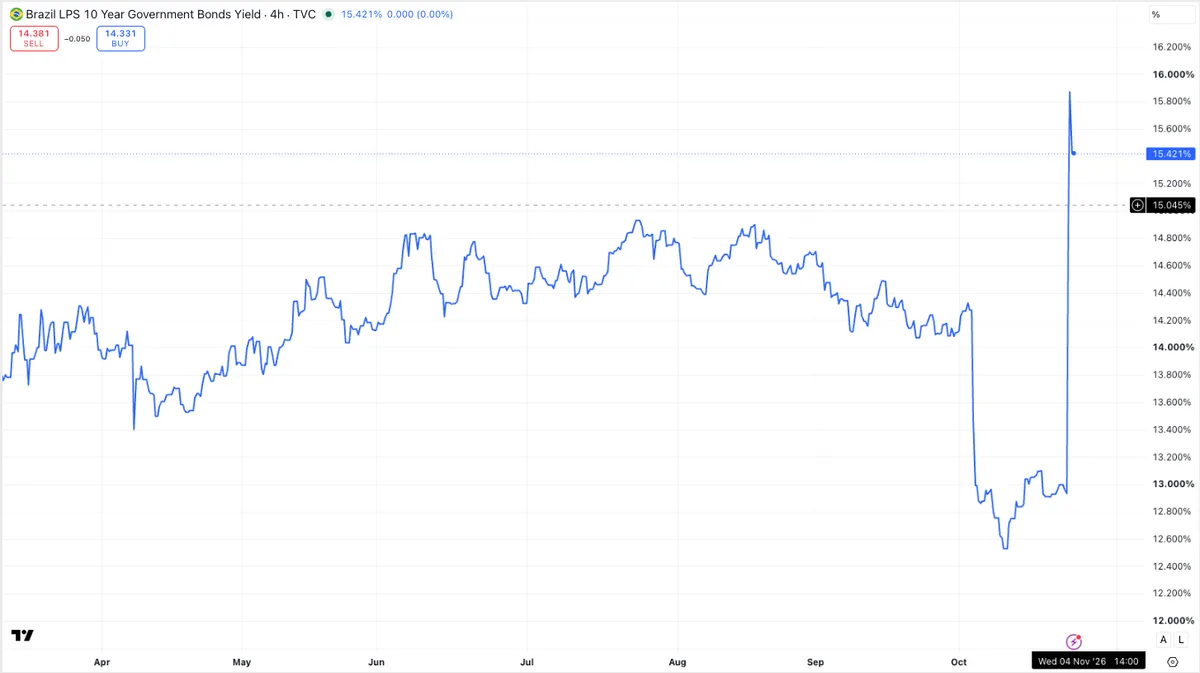
Task: Toggle the A auto-scale button
Action: pyautogui.click(x=1163, y=640)
